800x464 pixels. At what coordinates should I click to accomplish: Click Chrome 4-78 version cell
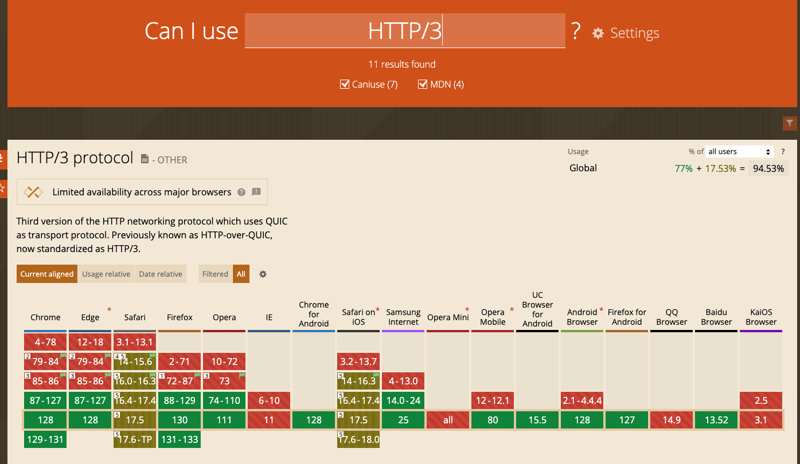(x=45, y=342)
